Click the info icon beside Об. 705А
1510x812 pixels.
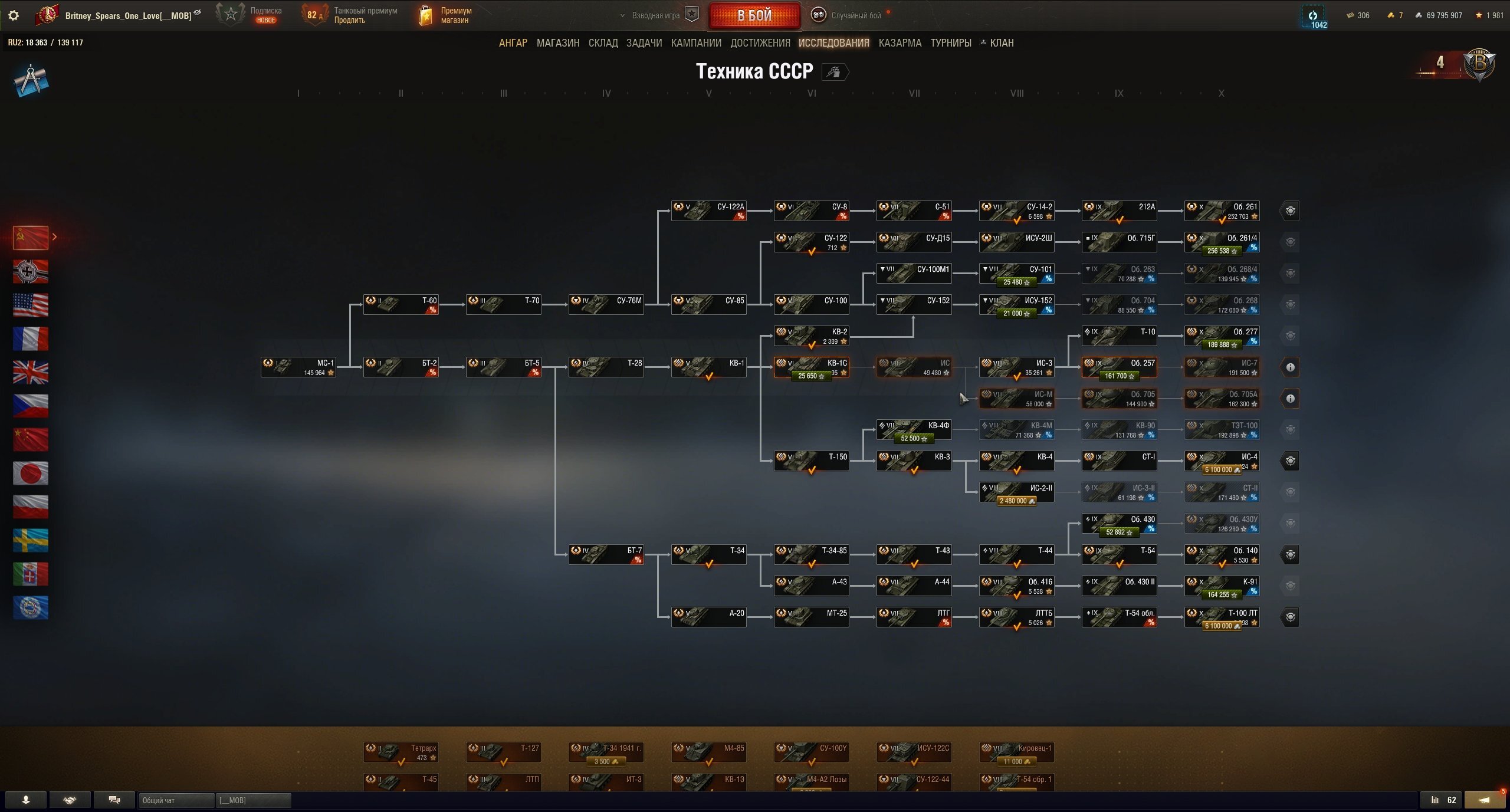1290,399
